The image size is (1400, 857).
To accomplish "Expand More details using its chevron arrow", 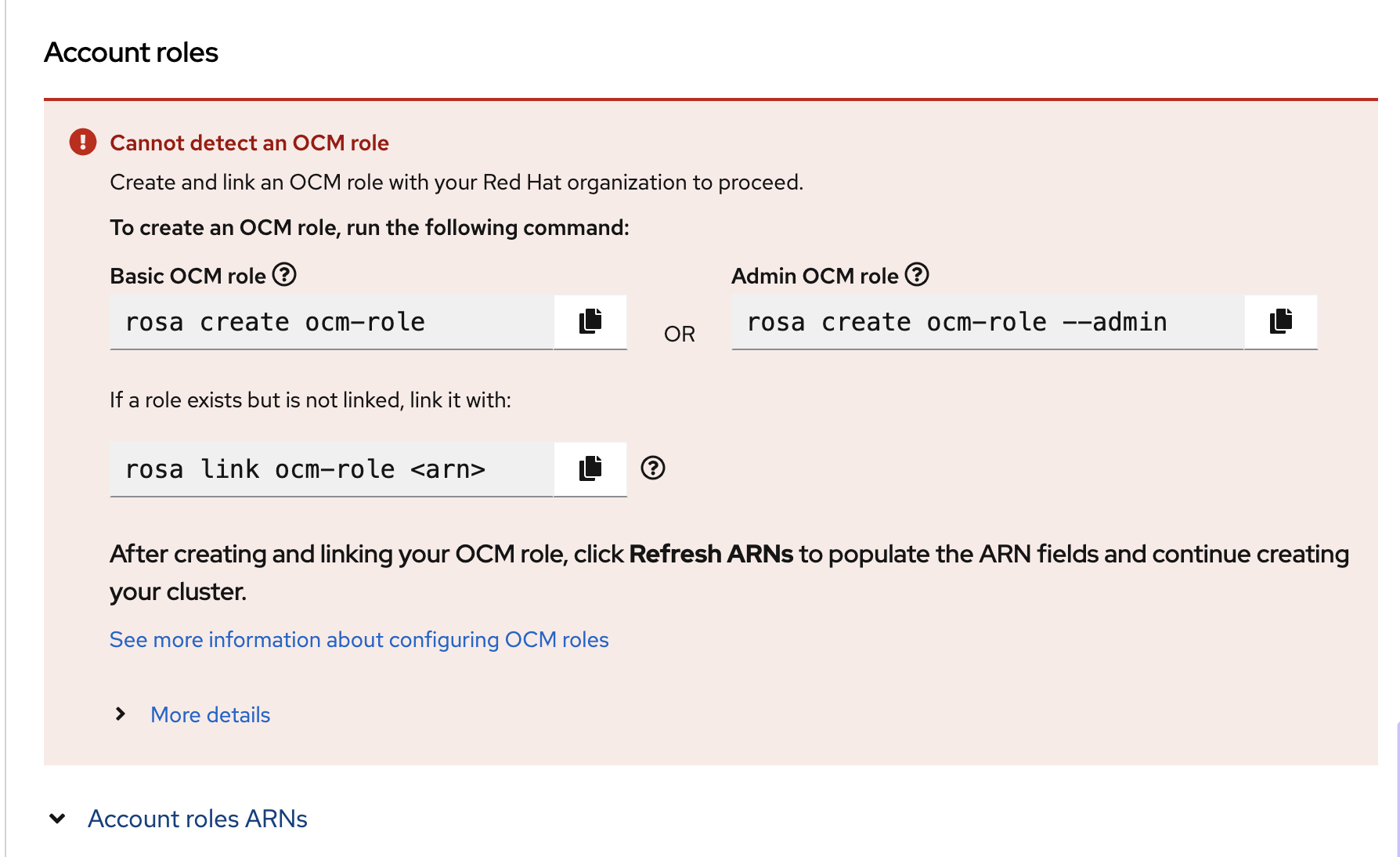I will pos(121,714).
